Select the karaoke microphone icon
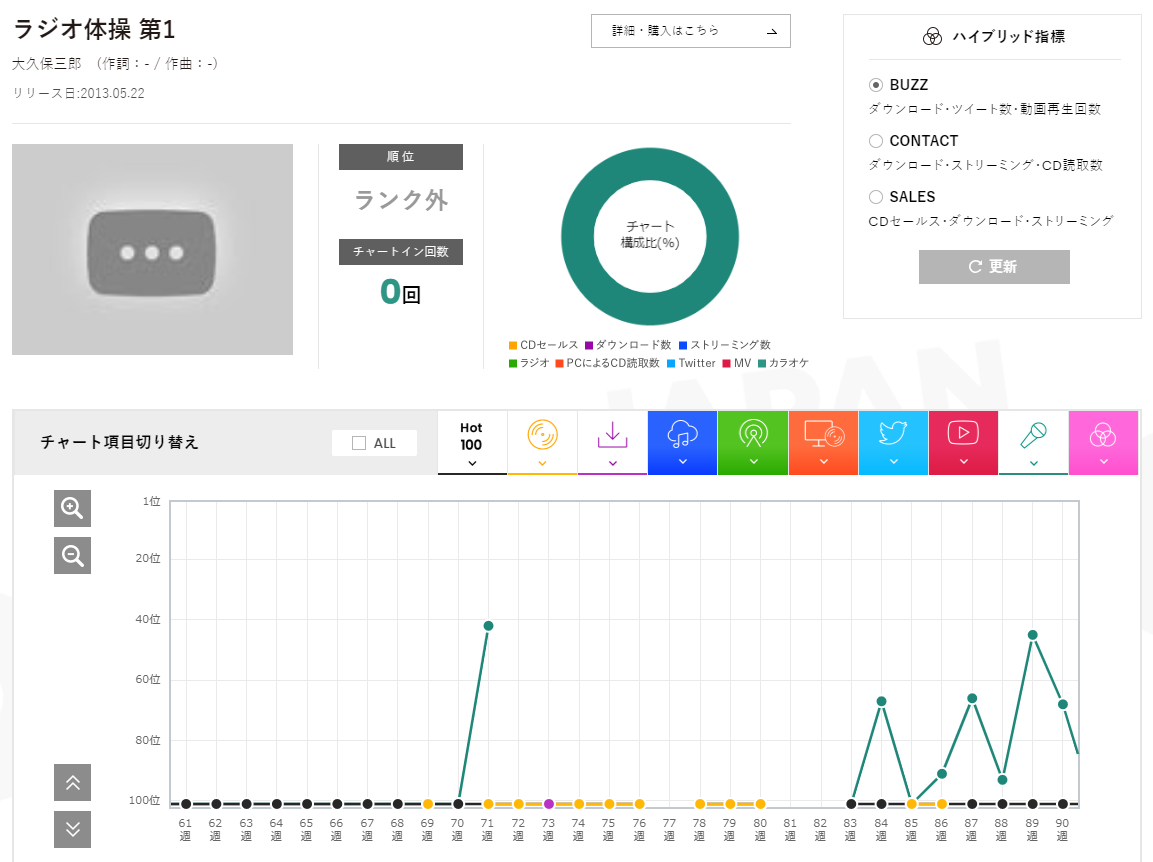 [x=1033, y=435]
